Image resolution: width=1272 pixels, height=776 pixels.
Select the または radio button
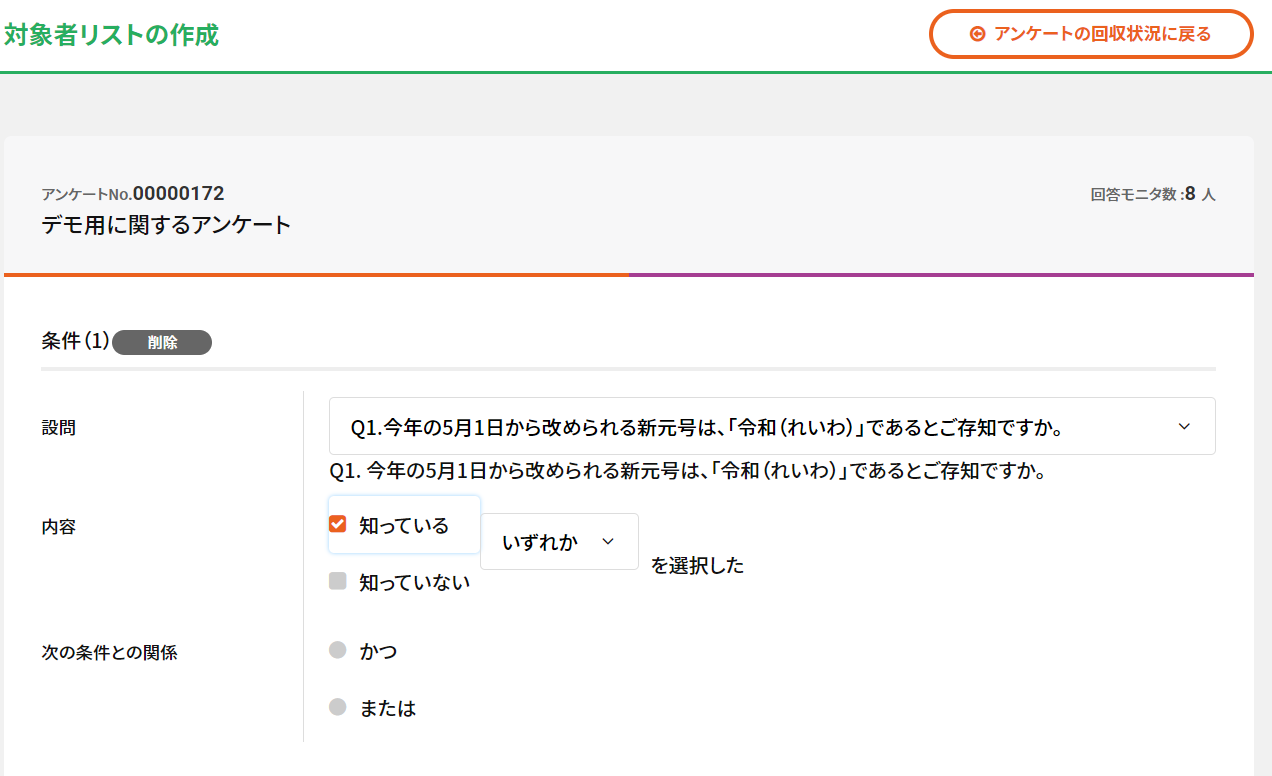[x=338, y=707]
